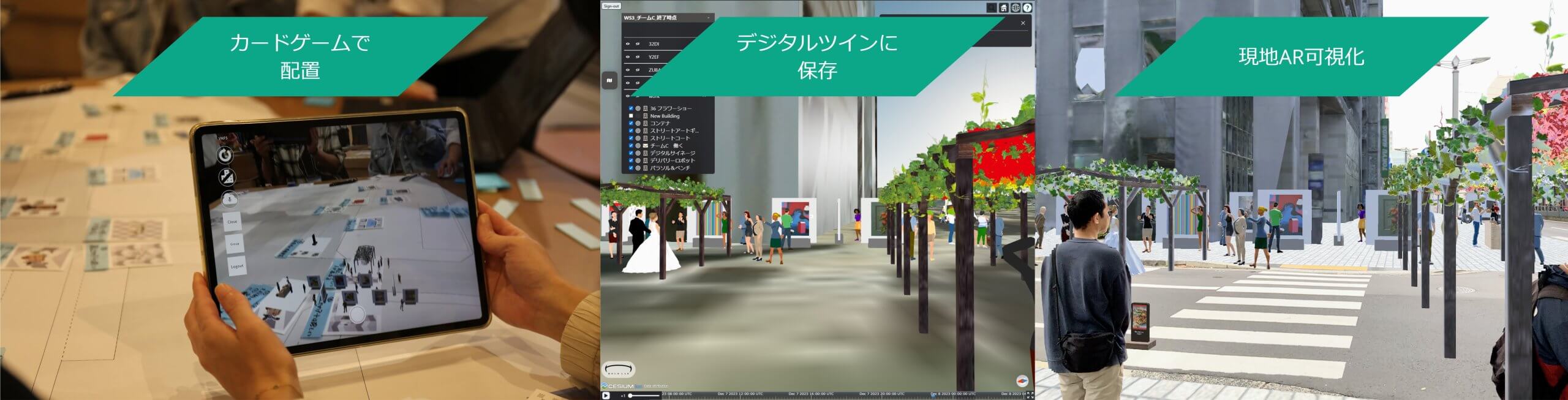
Task: Click the target icon beside パラソル&ベンチ
Action: [x=638, y=168]
